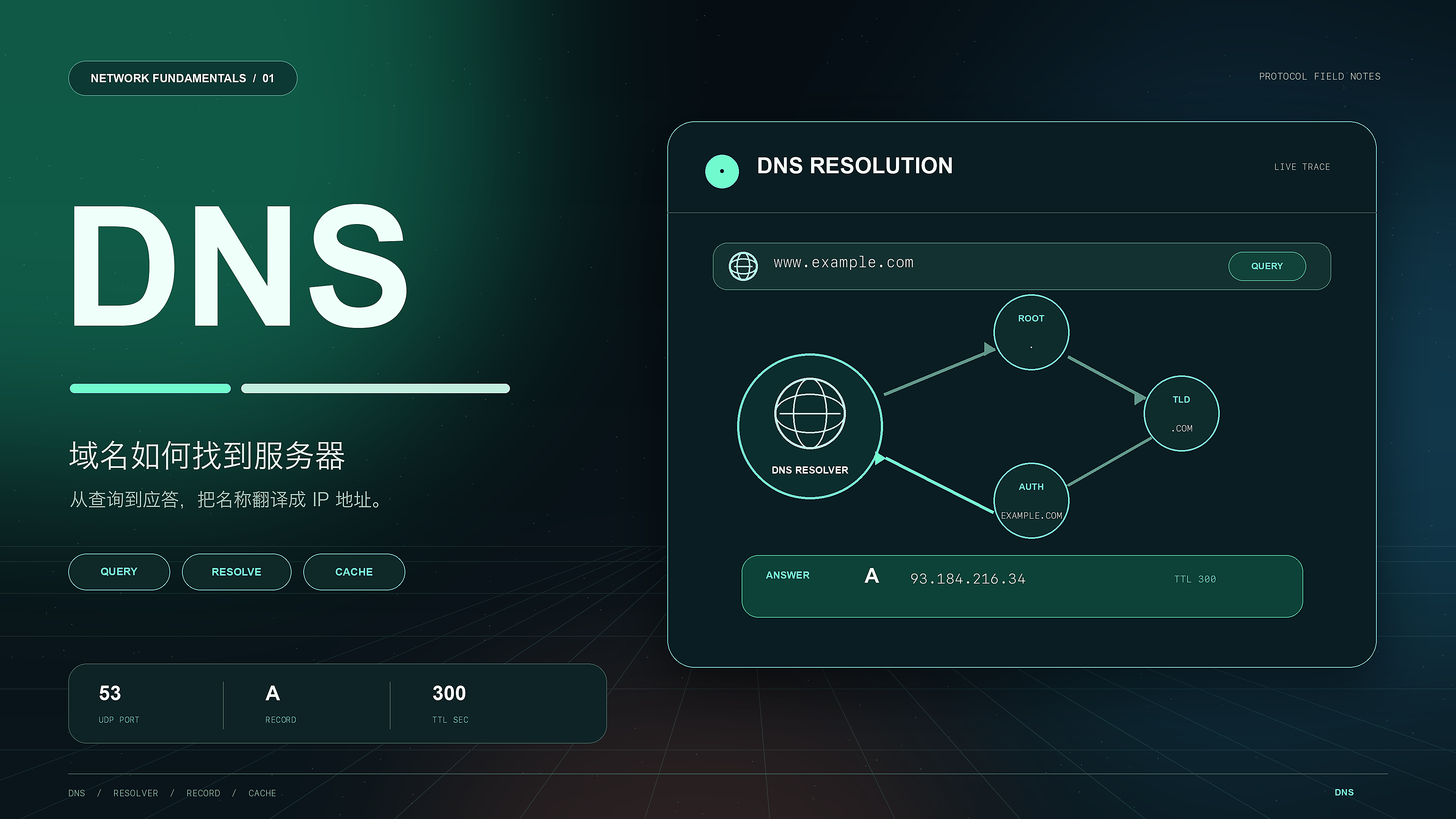The width and height of the screenshot is (1456, 819).
Task: Click the AUTH EXAMPLE.COM node
Action: (x=1031, y=500)
